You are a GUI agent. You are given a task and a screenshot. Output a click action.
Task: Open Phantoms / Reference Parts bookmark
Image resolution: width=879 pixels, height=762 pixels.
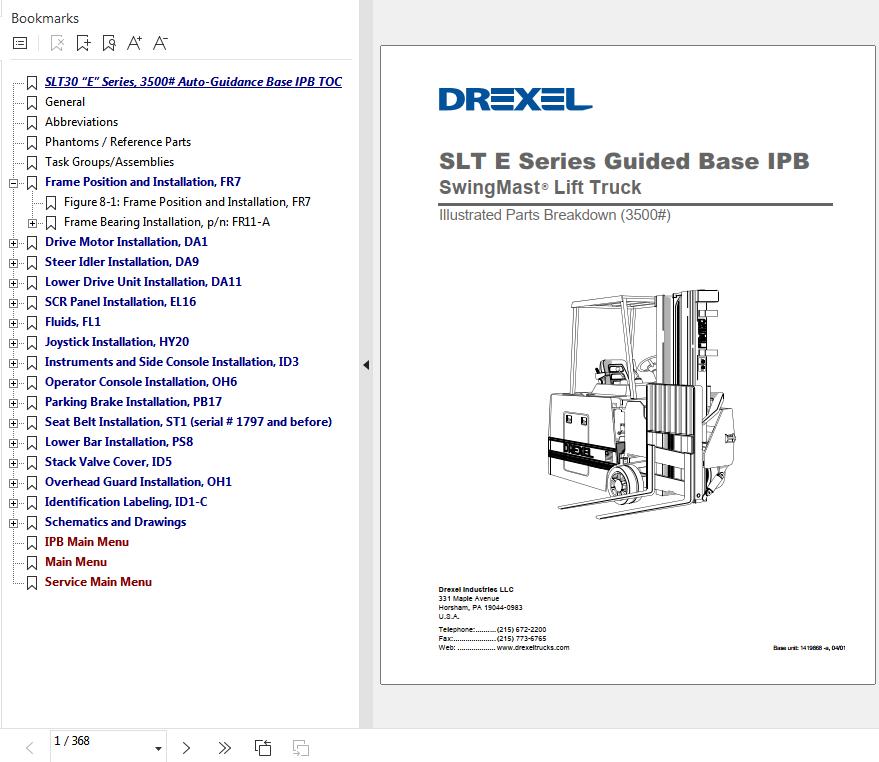coord(118,142)
